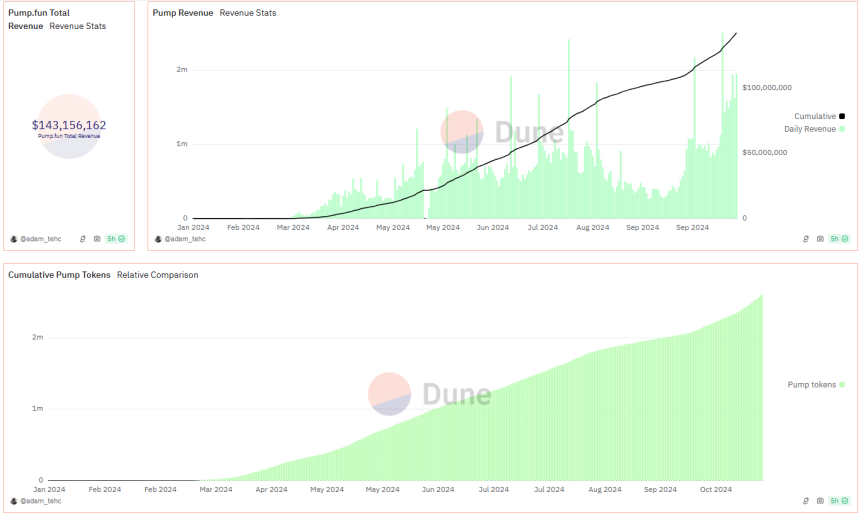Open @adam_tehc profile under Cumulative Pump Tokens

[x=40, y=500]
